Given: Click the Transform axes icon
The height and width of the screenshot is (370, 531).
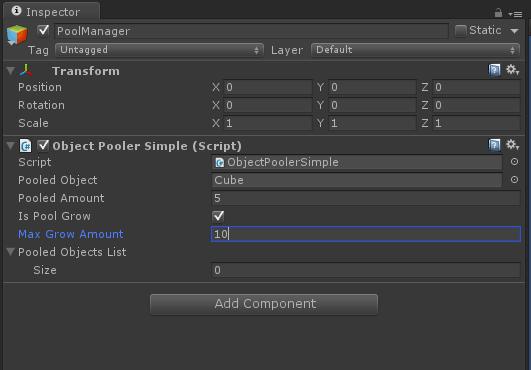Looking at the screenshot, I should tap(26, 70).
